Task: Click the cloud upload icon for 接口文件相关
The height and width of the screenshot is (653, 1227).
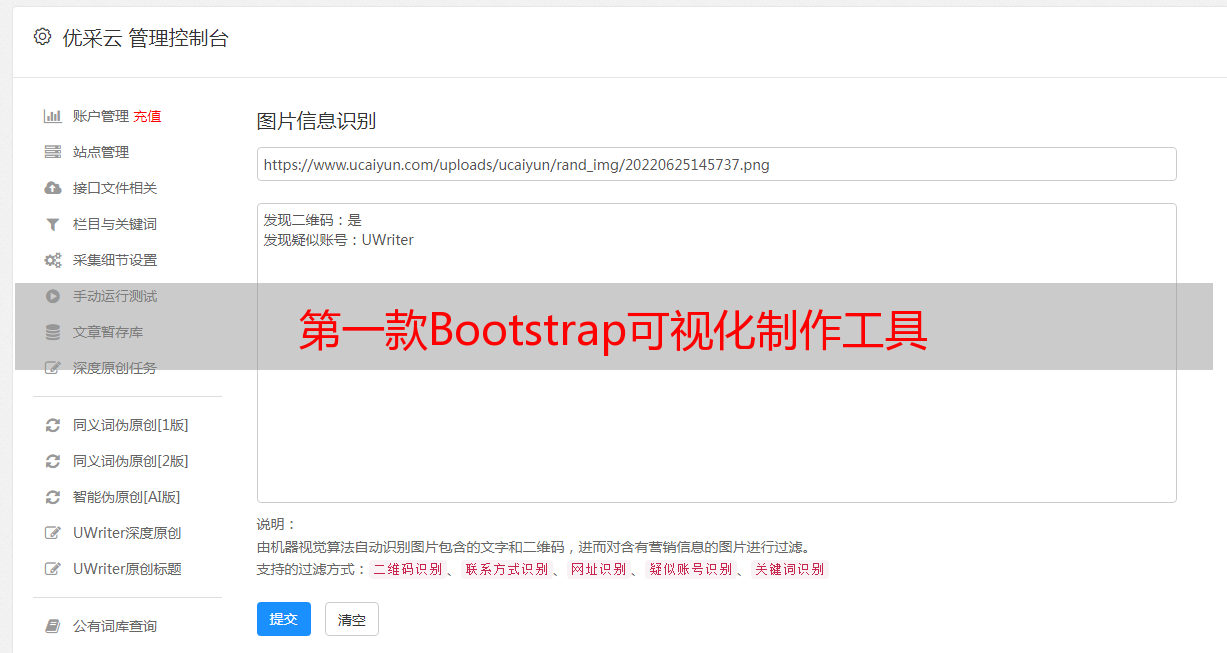Action: [x=53, y=188]
